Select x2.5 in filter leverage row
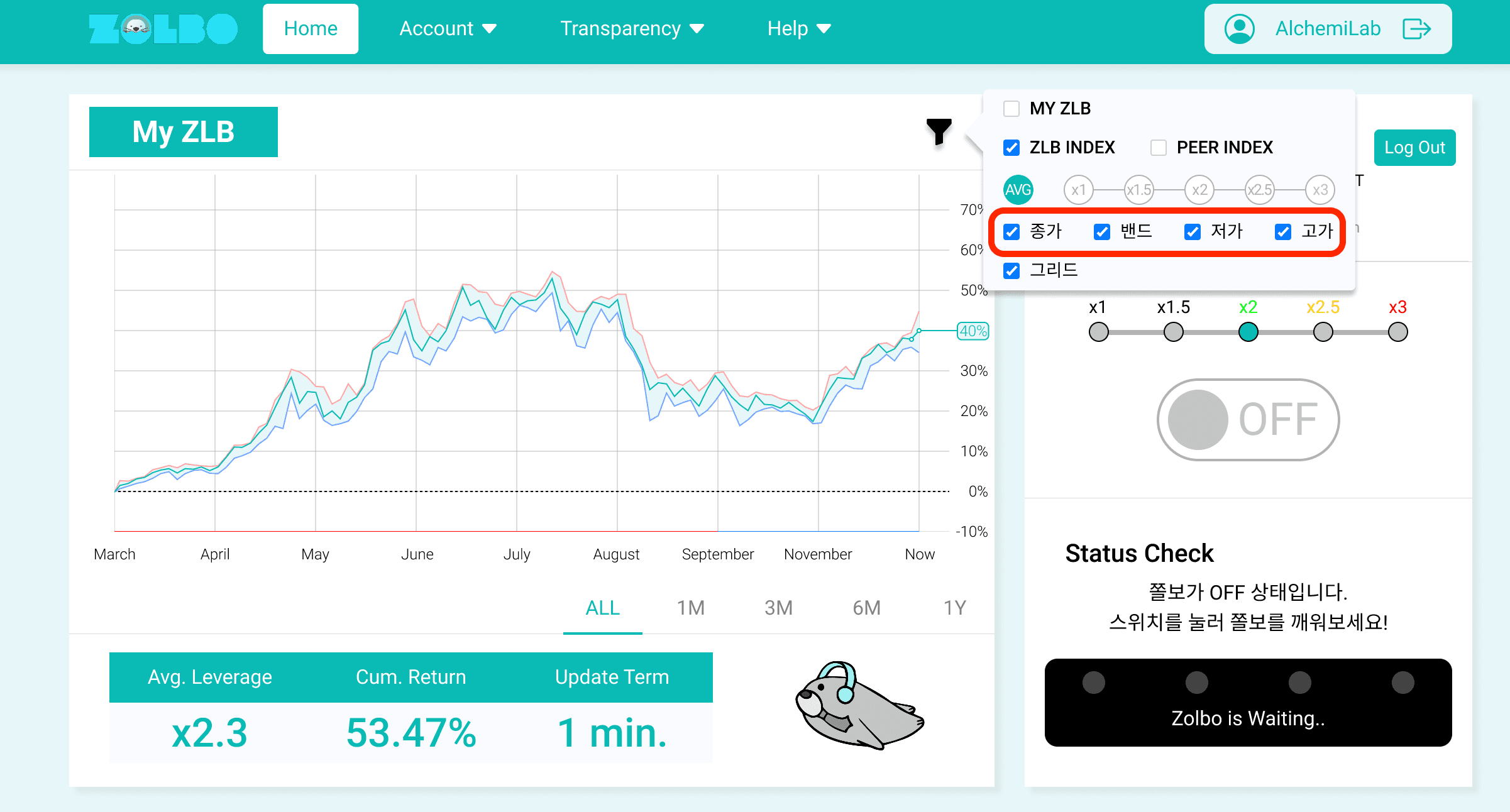Image resolution: width=1510 pixels, height=812 pixels. 1260,190
